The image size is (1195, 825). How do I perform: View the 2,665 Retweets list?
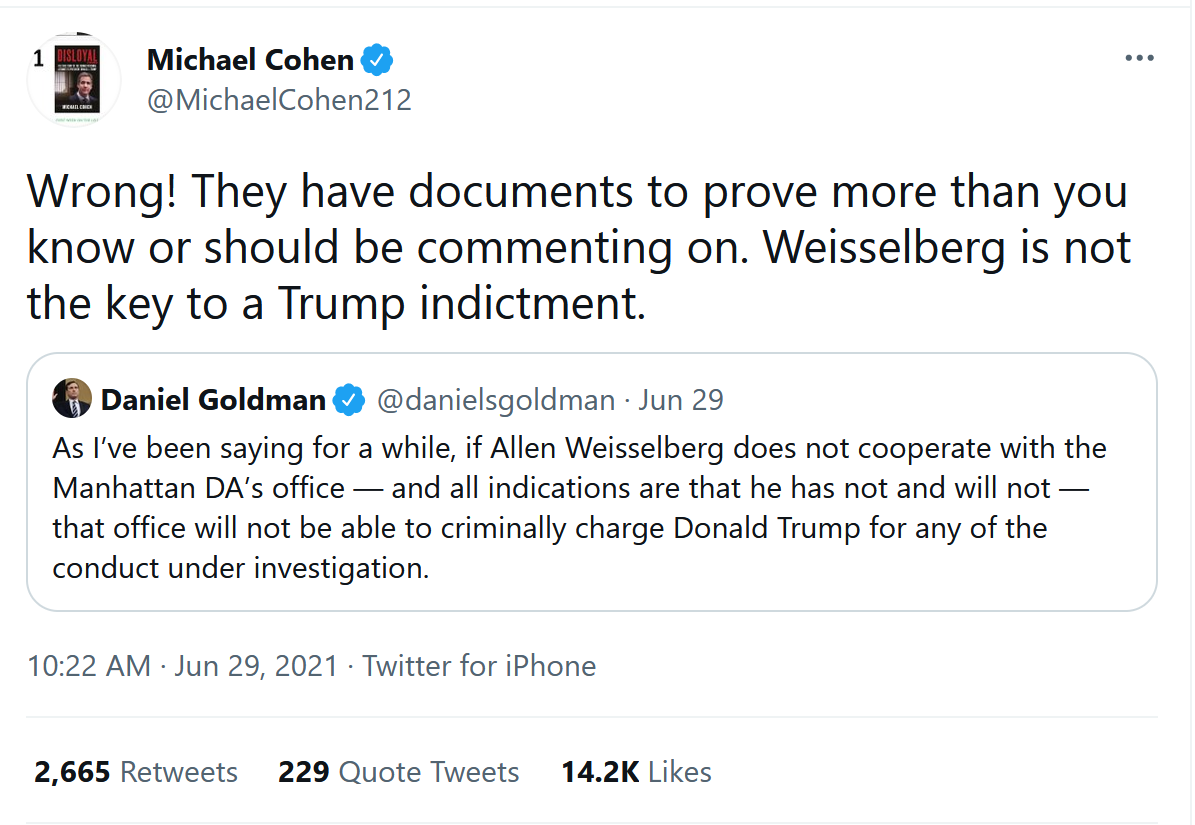pyautogui.click(x=136, y=772)
